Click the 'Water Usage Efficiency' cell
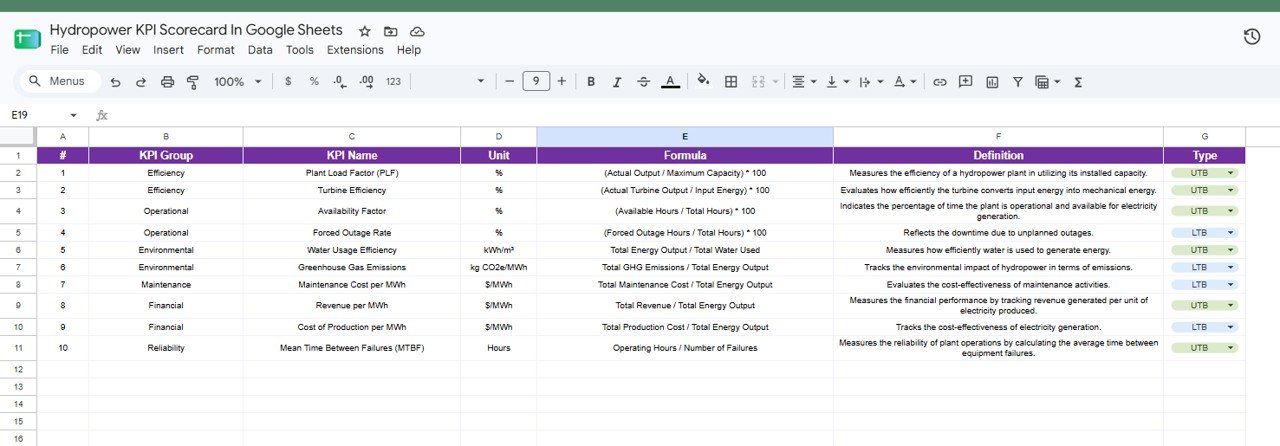 (351, 250)
